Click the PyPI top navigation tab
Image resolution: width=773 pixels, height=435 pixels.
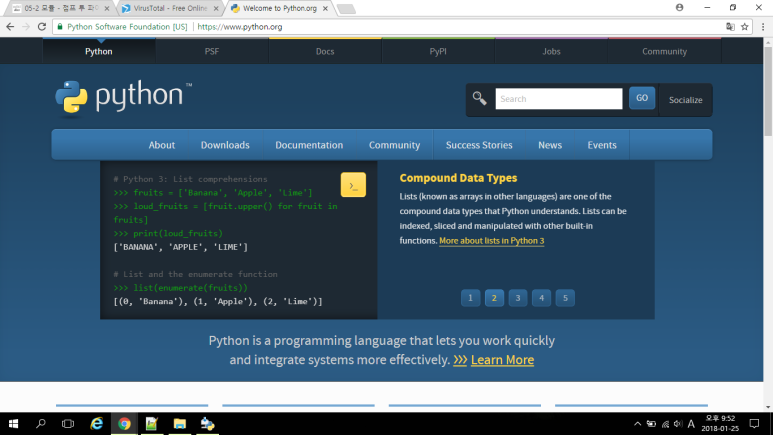coord(438,51)
